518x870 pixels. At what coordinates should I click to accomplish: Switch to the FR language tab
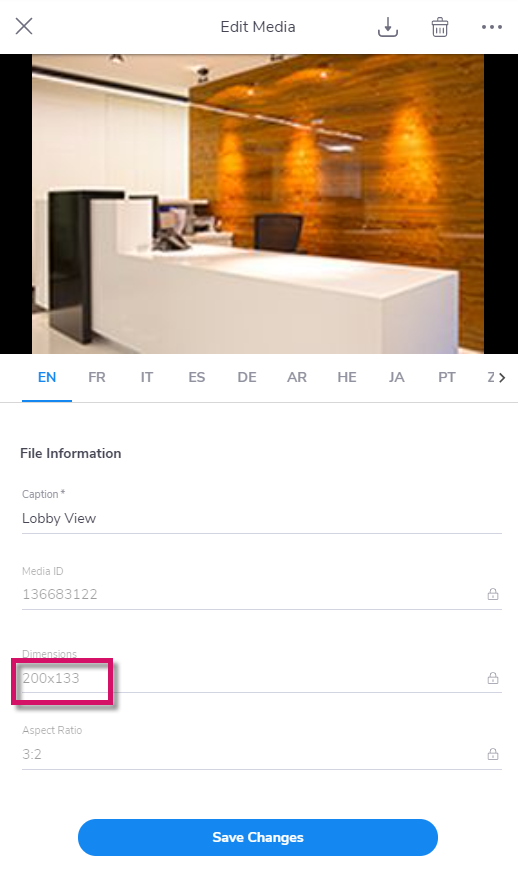[x=97, y=377]
